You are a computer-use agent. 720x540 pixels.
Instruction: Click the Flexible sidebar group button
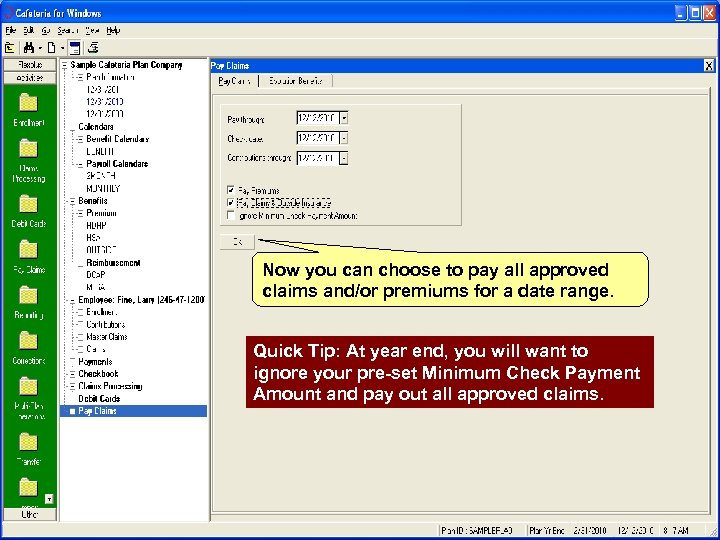coord(30,65)
